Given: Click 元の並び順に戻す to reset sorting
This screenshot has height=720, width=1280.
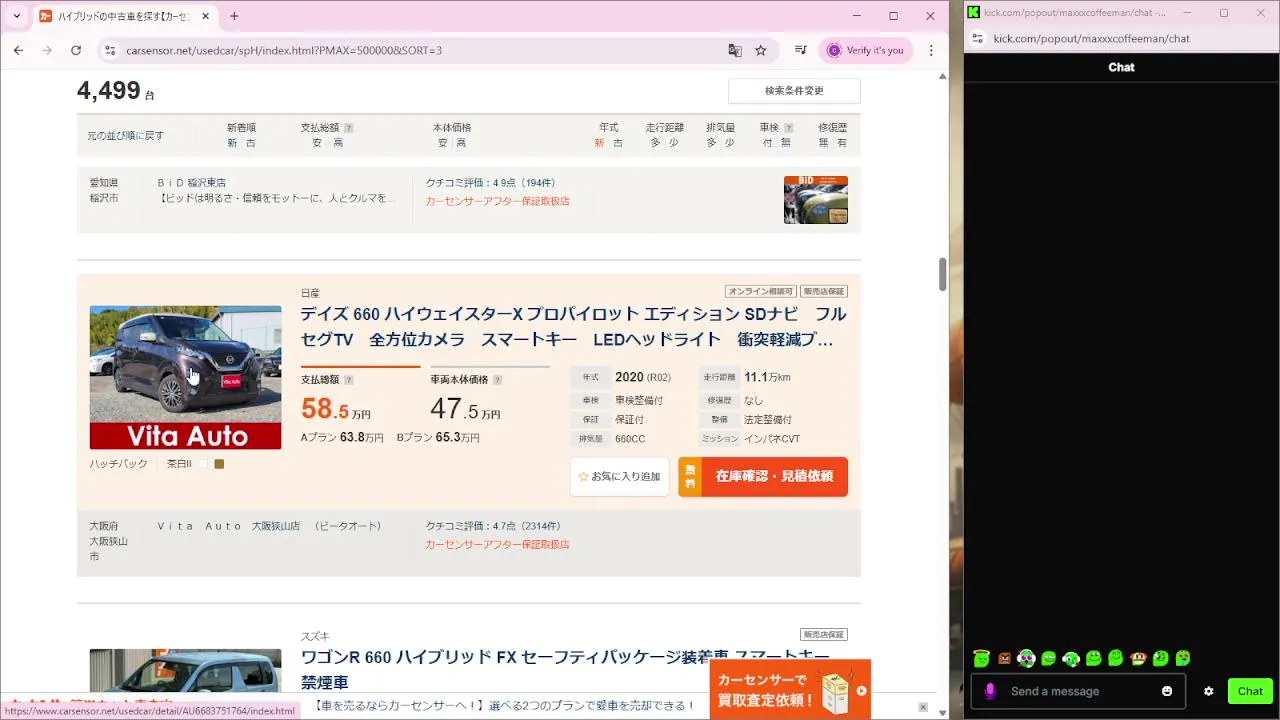Looking at the screenshot, I should 125,135.
